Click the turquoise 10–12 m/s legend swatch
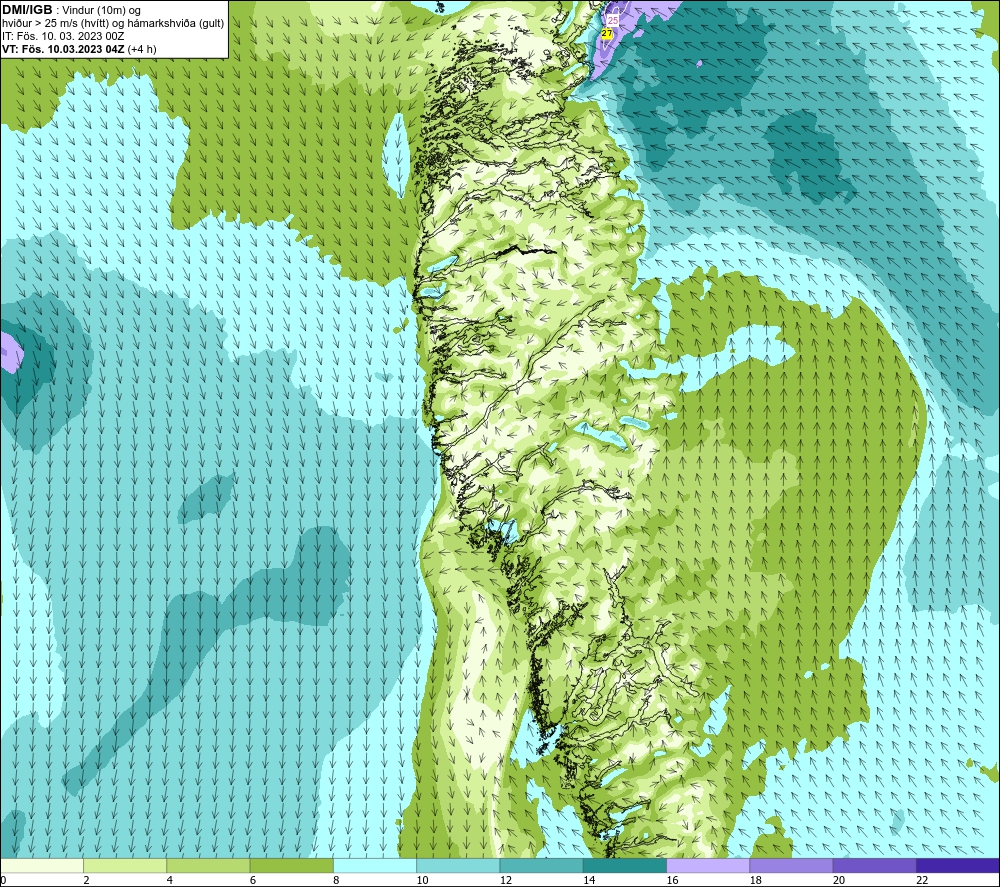 pyautogui.click(x=458, y=865)
